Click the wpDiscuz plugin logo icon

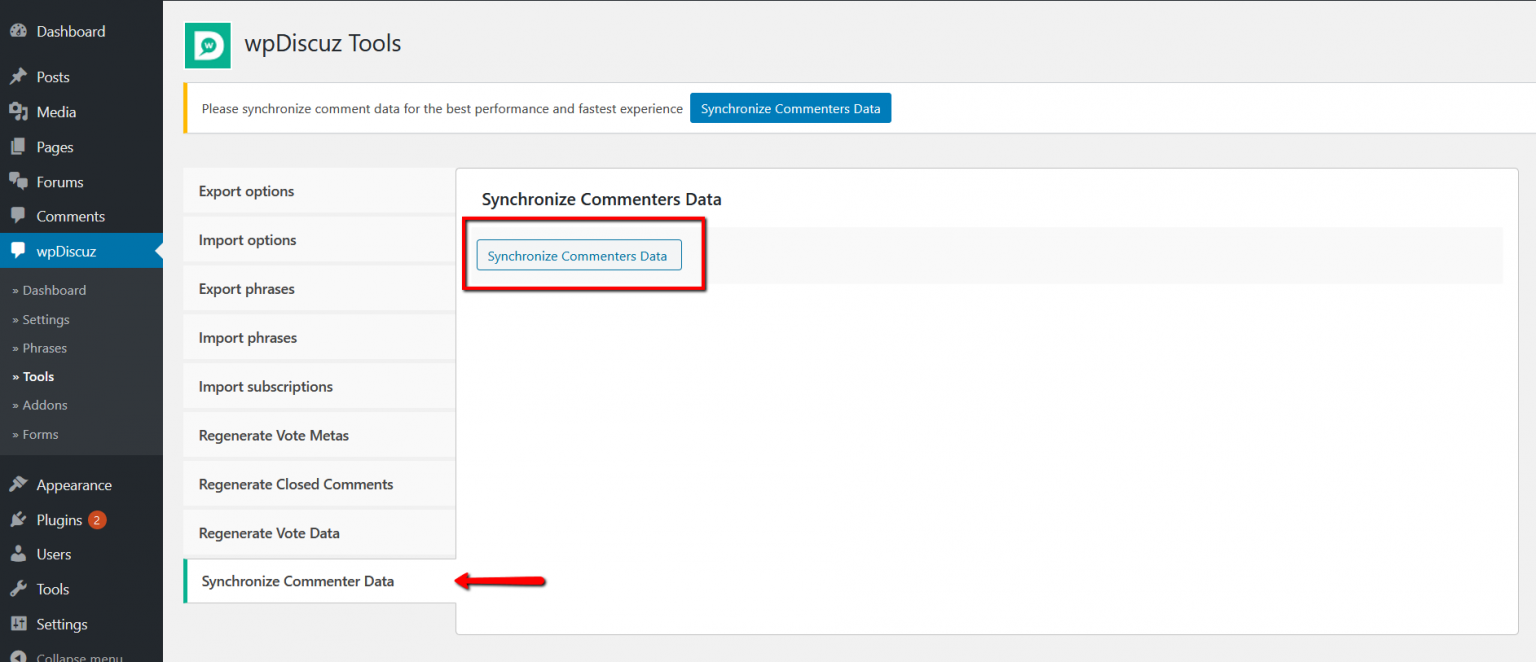pos(207,45)
